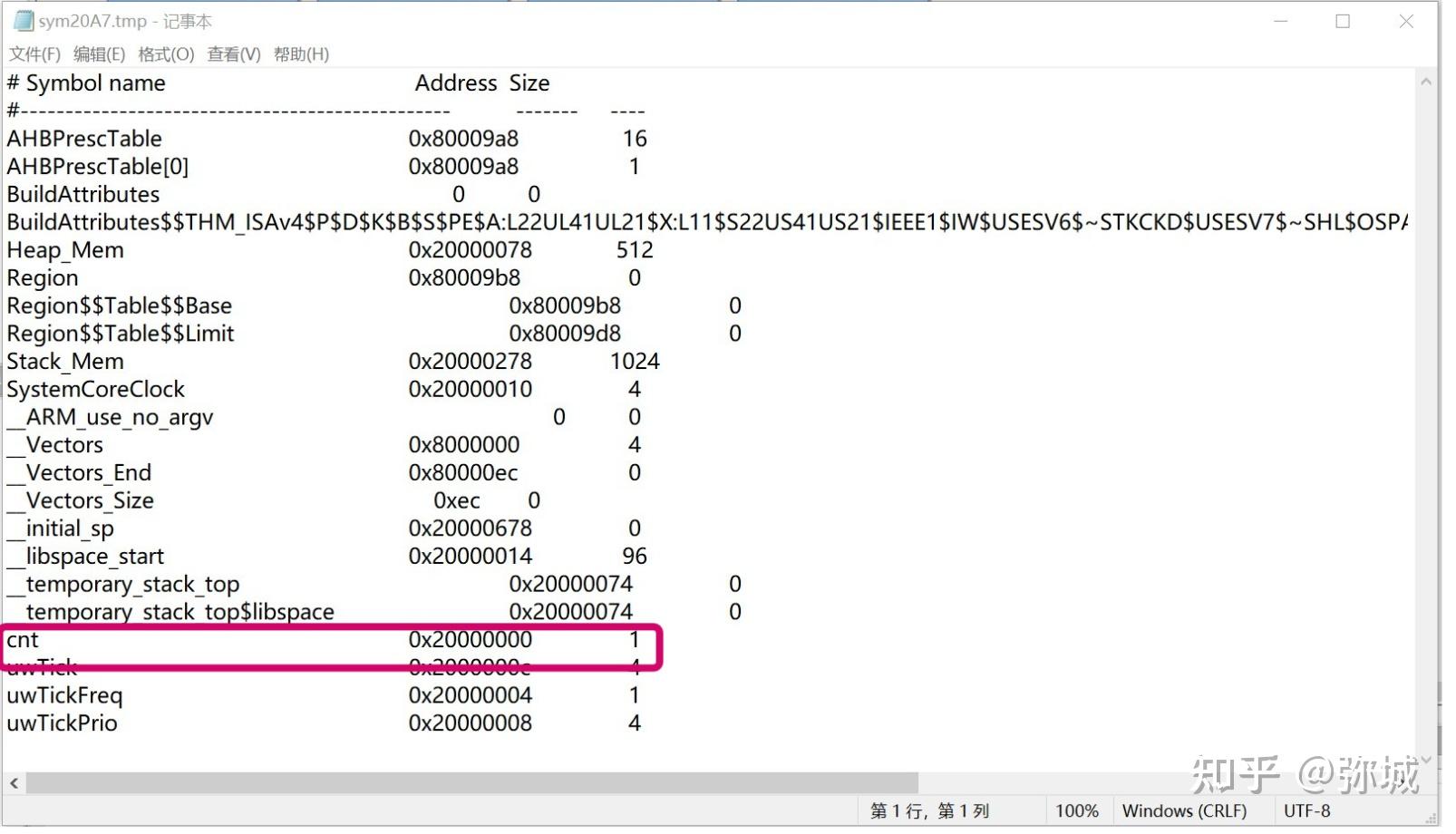Viewport: 1456px width, 834px height.
Task: Click the Region address 0x80009b8
Action: [464, 278]
